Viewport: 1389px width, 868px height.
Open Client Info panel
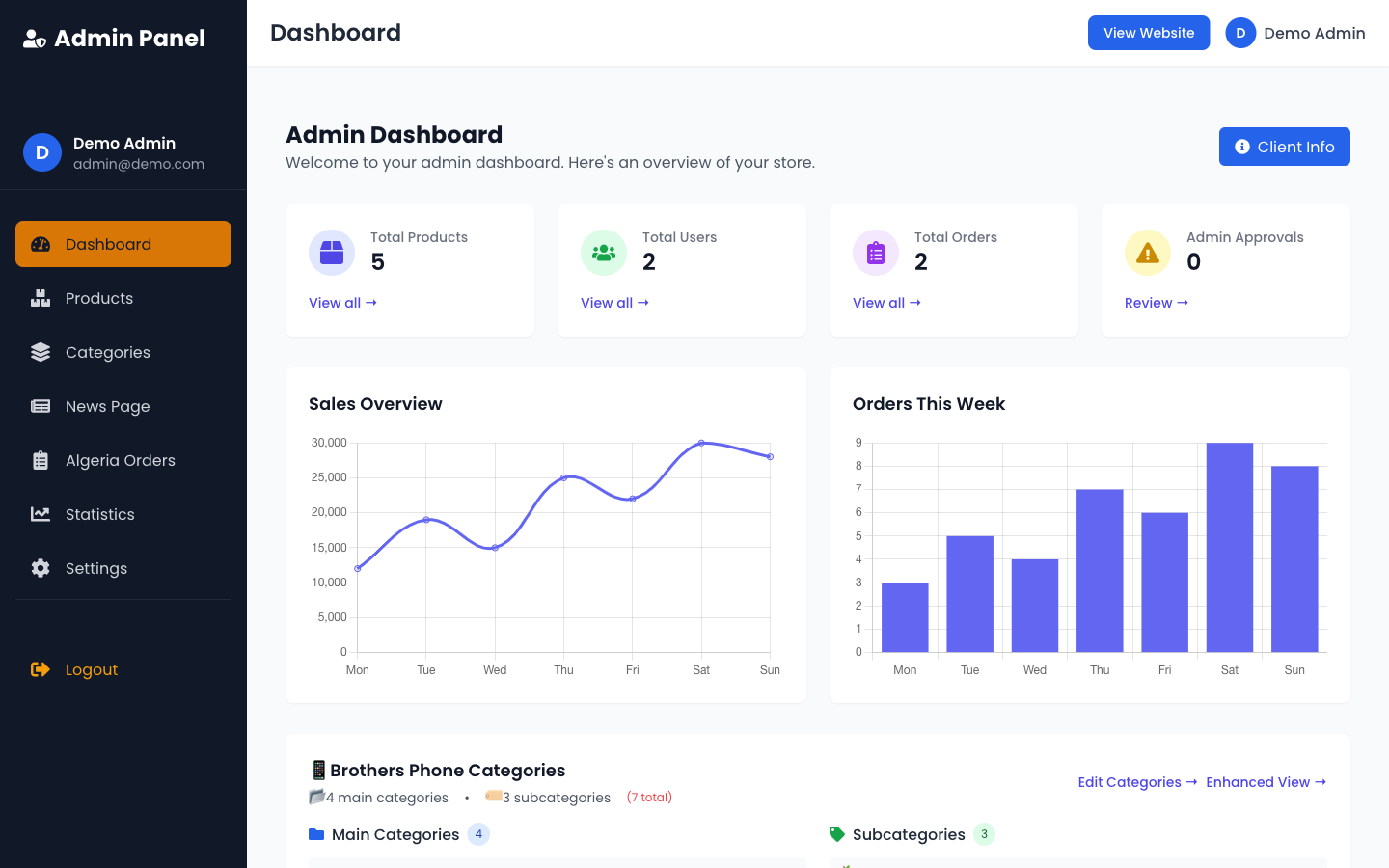(x=1284, y=147)
